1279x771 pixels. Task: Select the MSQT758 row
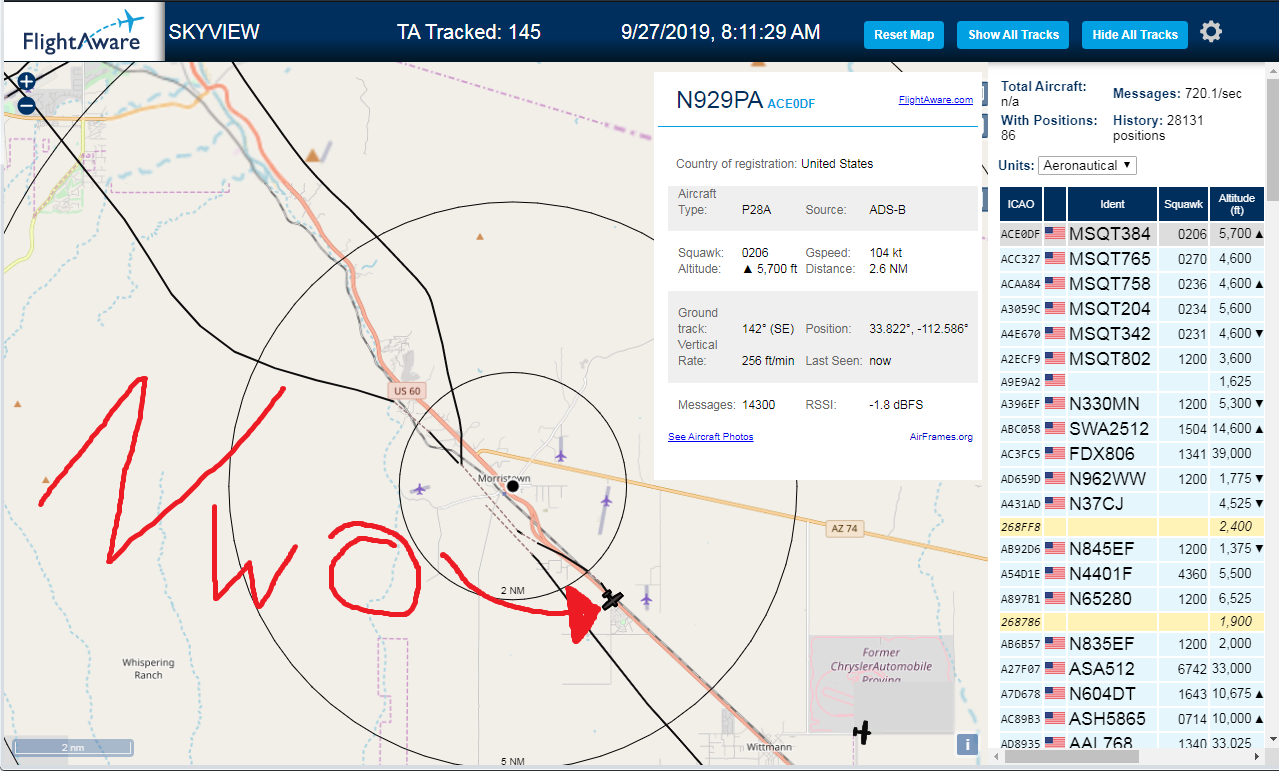point(1132,284)
